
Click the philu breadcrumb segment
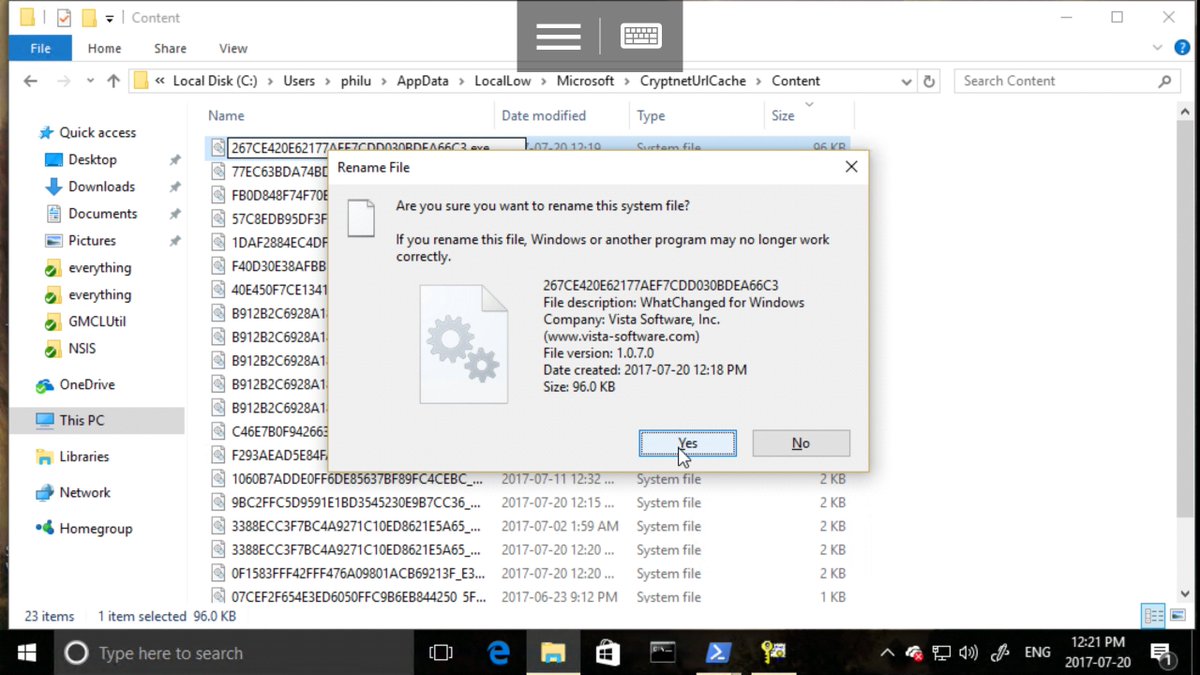click(x=355, y=81)
